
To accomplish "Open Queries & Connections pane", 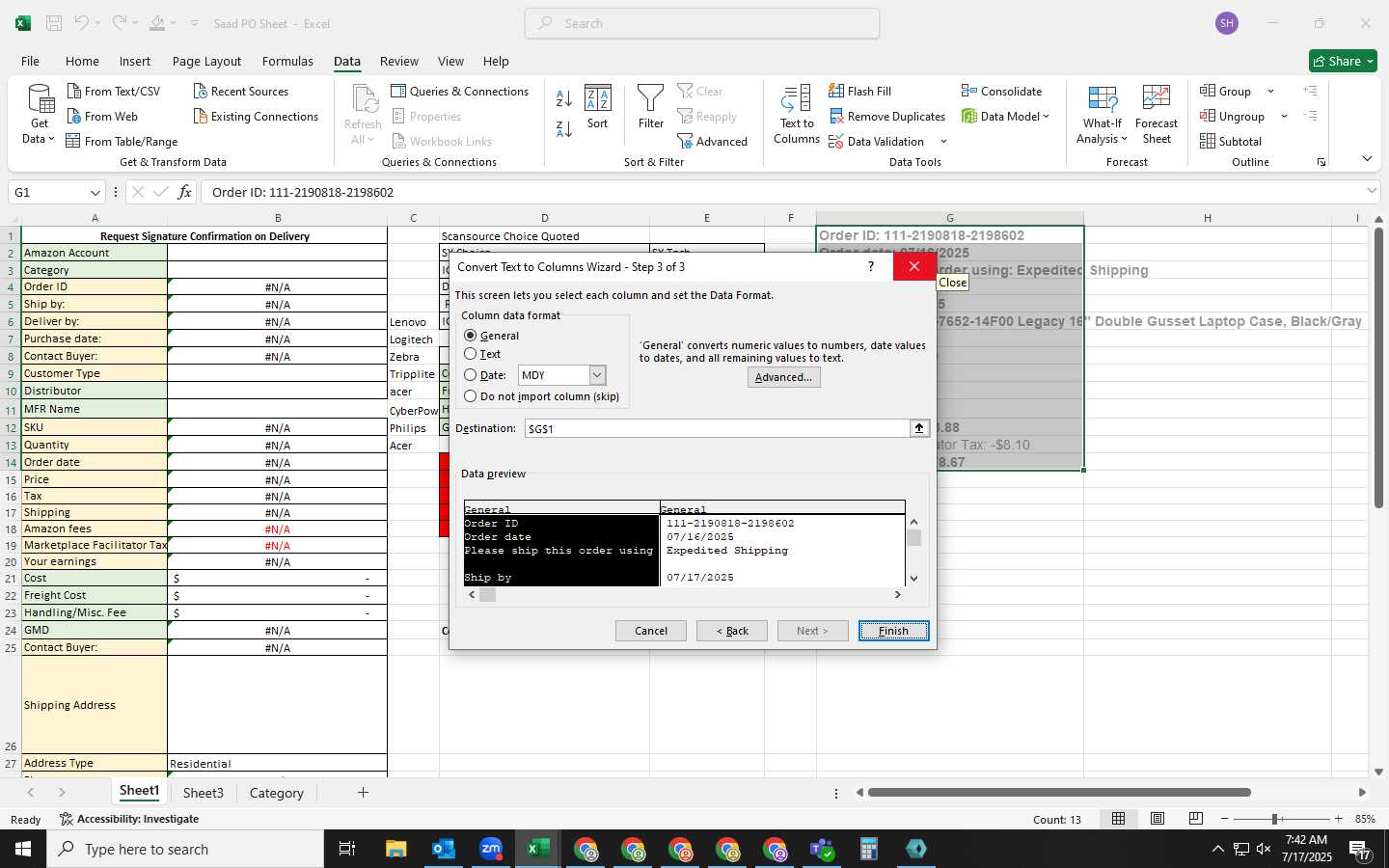I will (x=460, y=91).
